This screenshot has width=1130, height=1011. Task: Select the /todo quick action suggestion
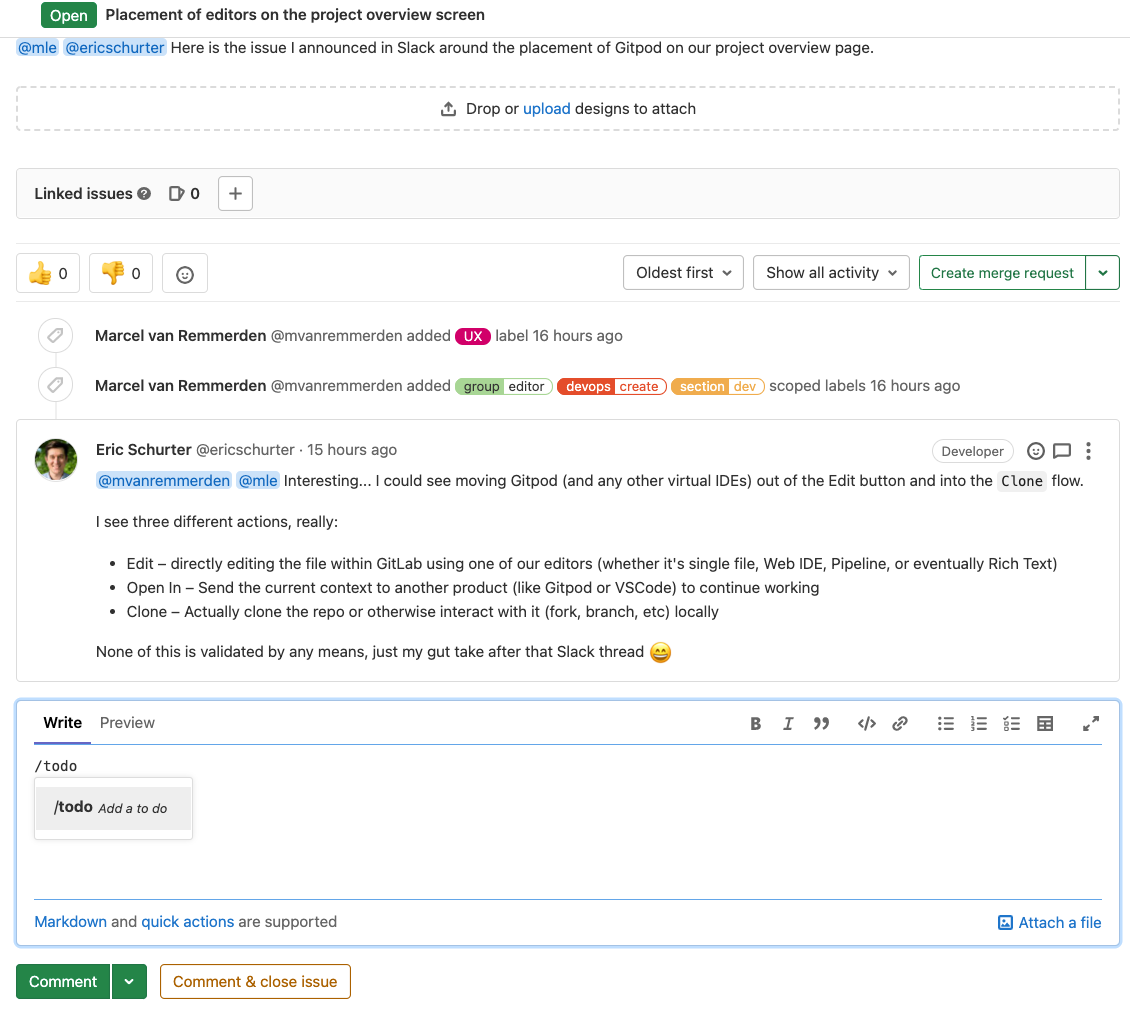[x=113, y=808]
